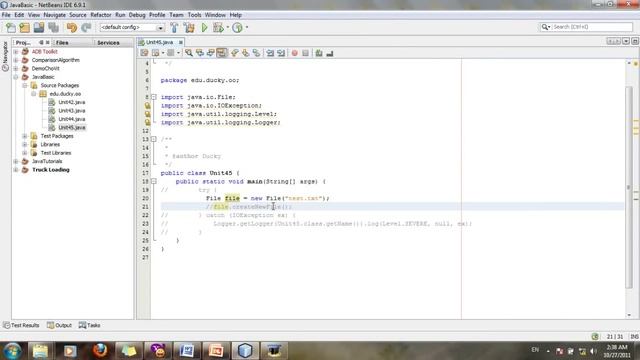The height and width of the screenshot is (360, 640).
Task: Click the editor vertical scrollbar
Action: [x=629, y=188]
